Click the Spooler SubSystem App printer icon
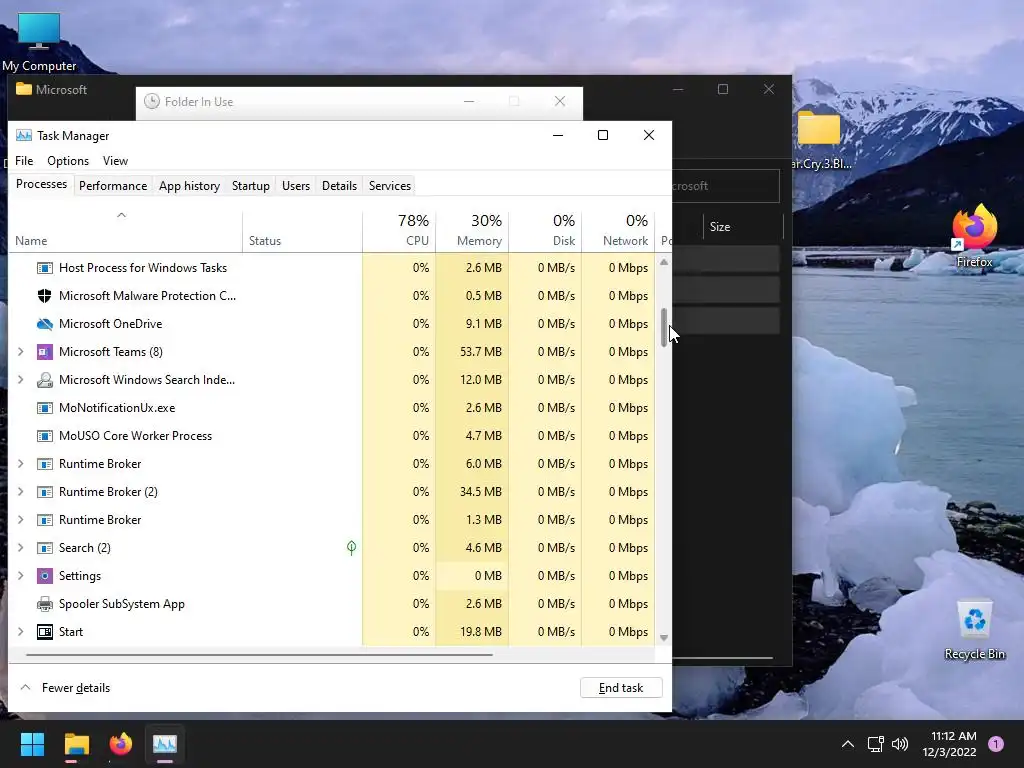 pos(44,604)
